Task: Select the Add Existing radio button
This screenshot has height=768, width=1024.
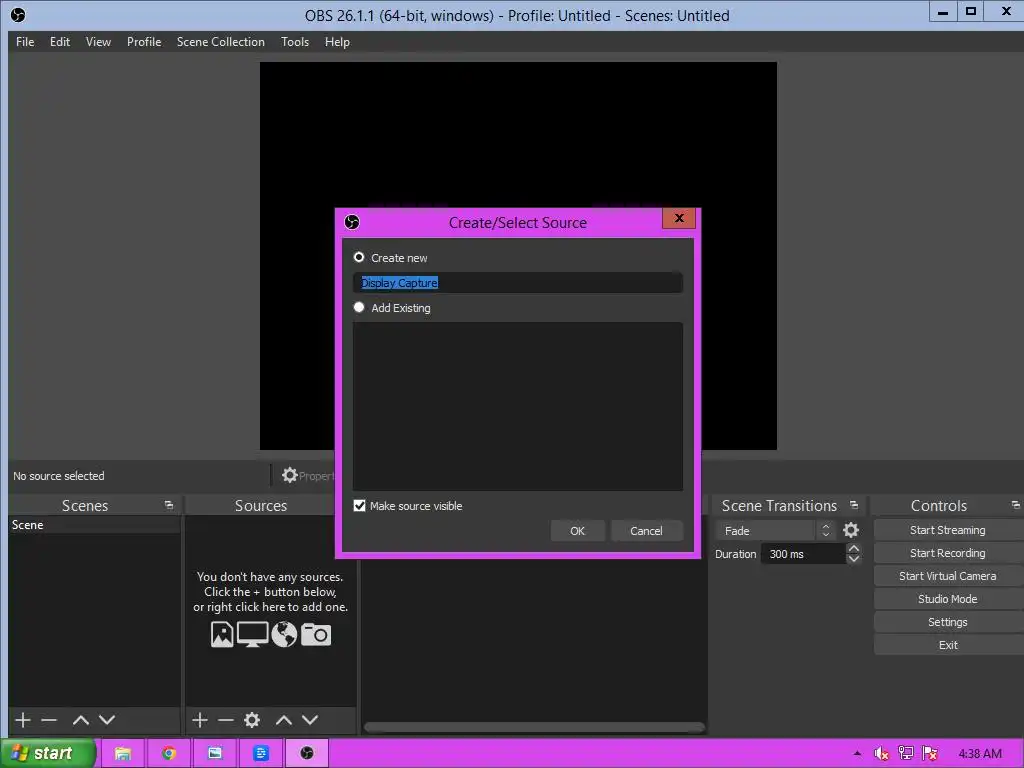Action: click(x=359, y=307)
